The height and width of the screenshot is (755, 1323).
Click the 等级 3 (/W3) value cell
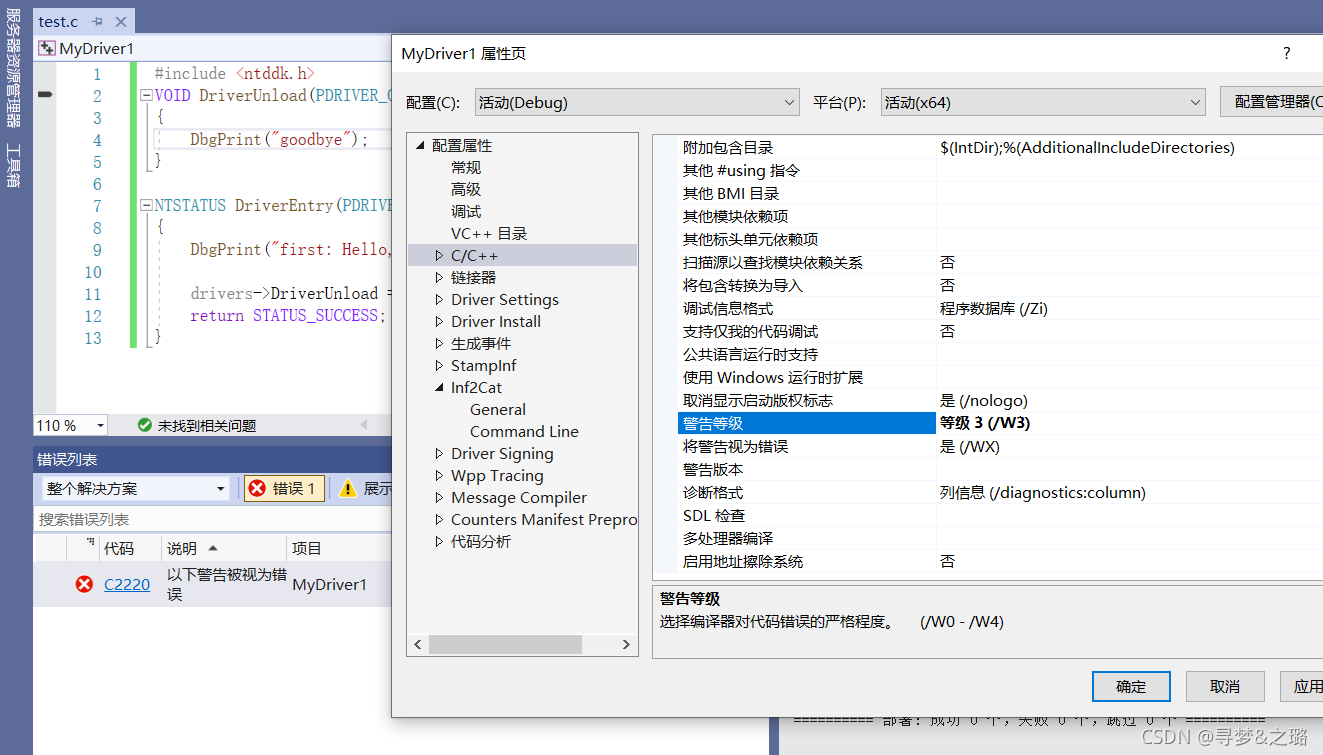1130,423
